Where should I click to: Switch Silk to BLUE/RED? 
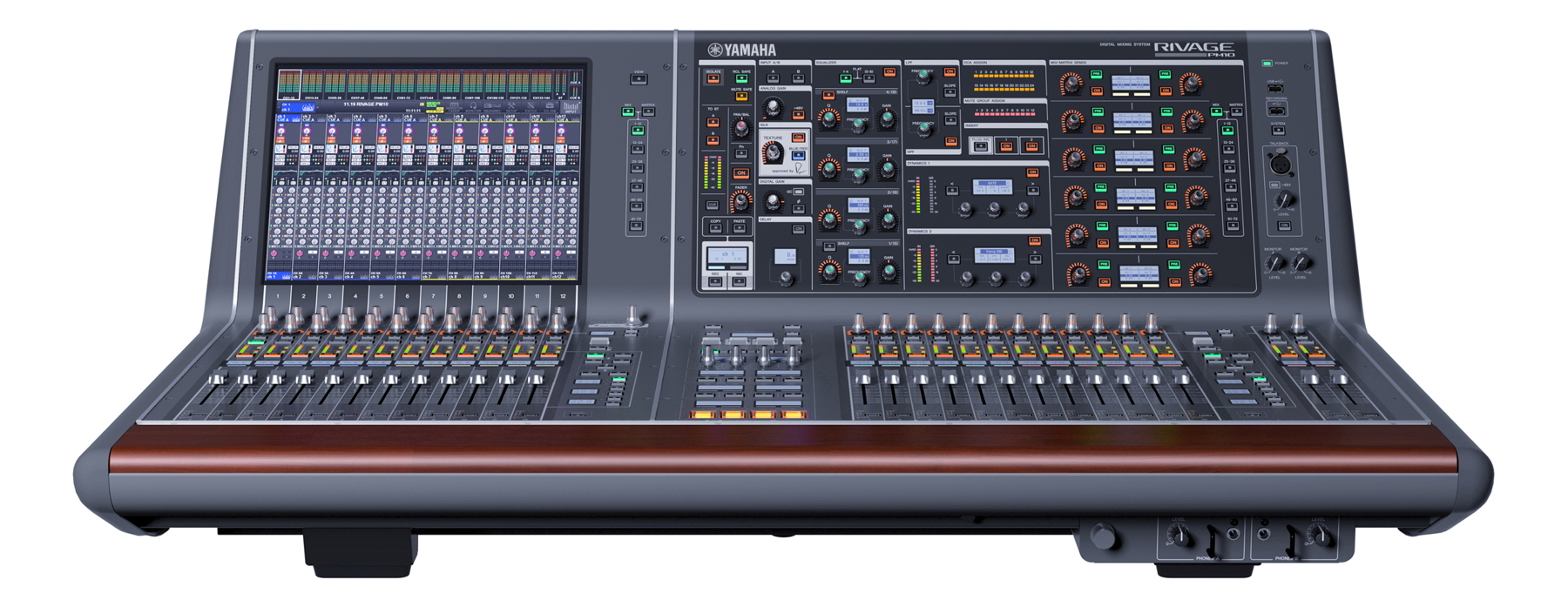(x=798, y=155)
